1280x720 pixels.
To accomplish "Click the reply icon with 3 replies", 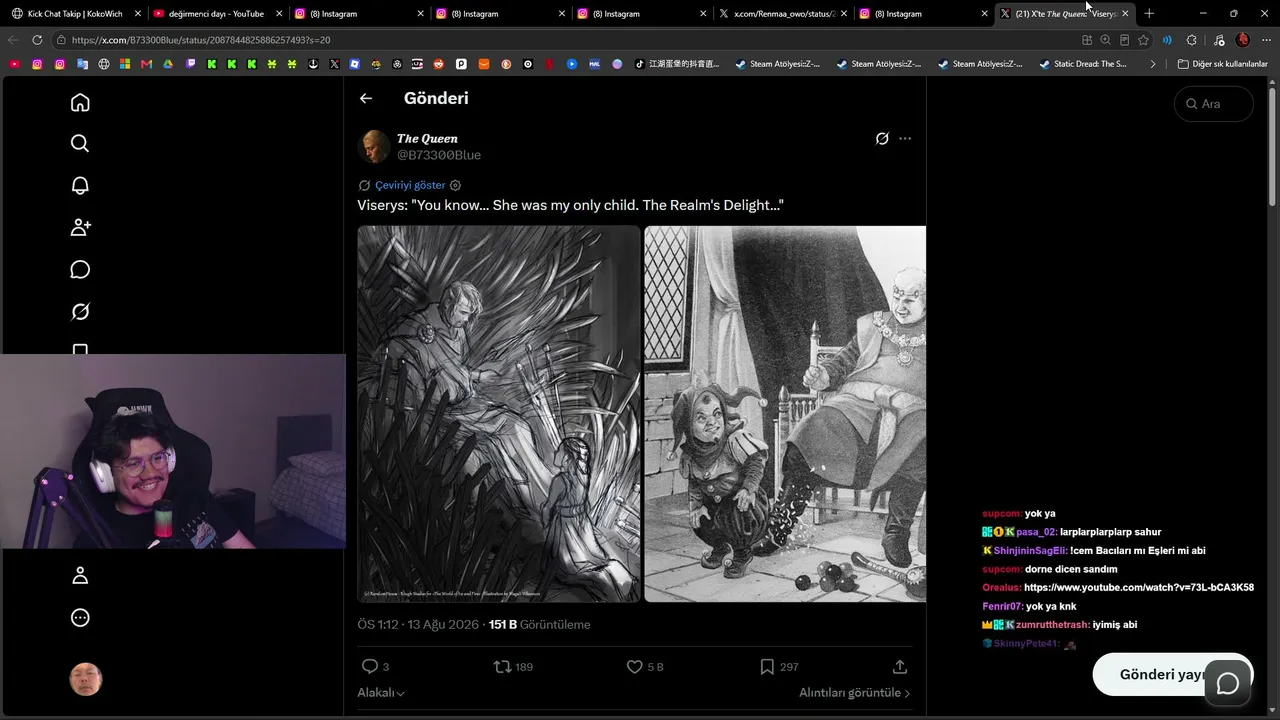I will pyautogui.click(x=370, y=666).
